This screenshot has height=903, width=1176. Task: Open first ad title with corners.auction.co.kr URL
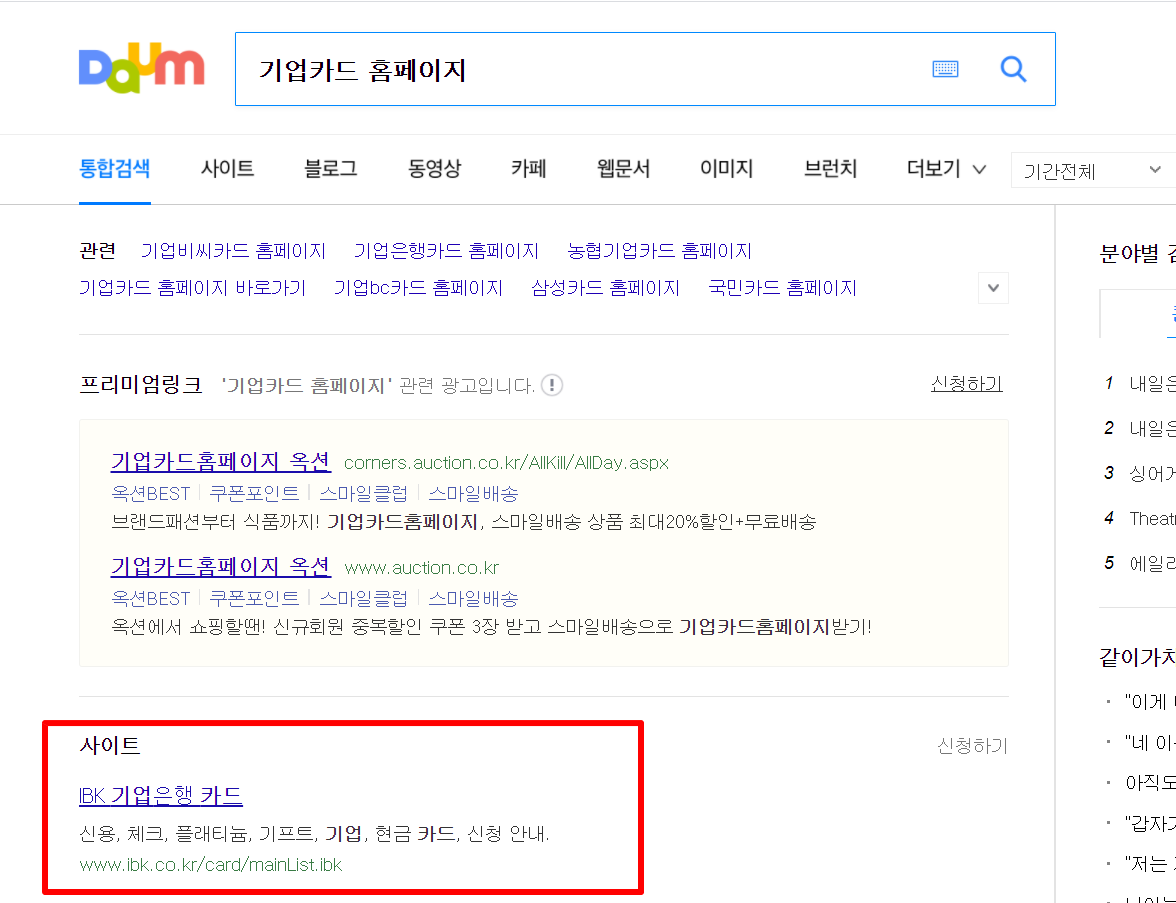pyautogui.click(x=220, y=461)
